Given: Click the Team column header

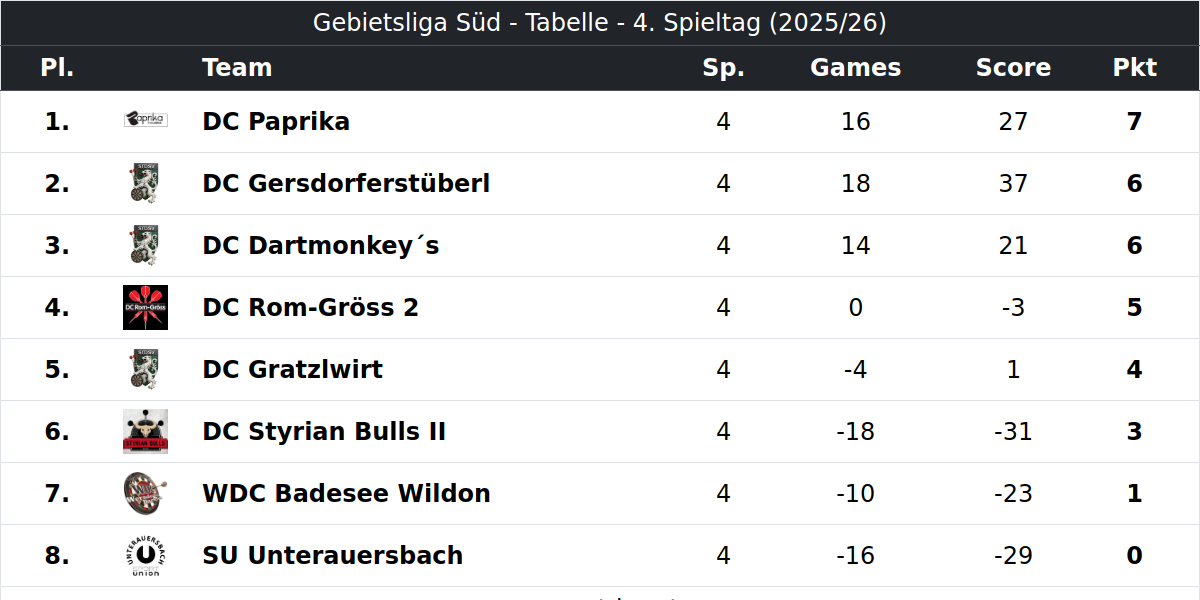Looking at the screenshot, I should pos(237,68).
